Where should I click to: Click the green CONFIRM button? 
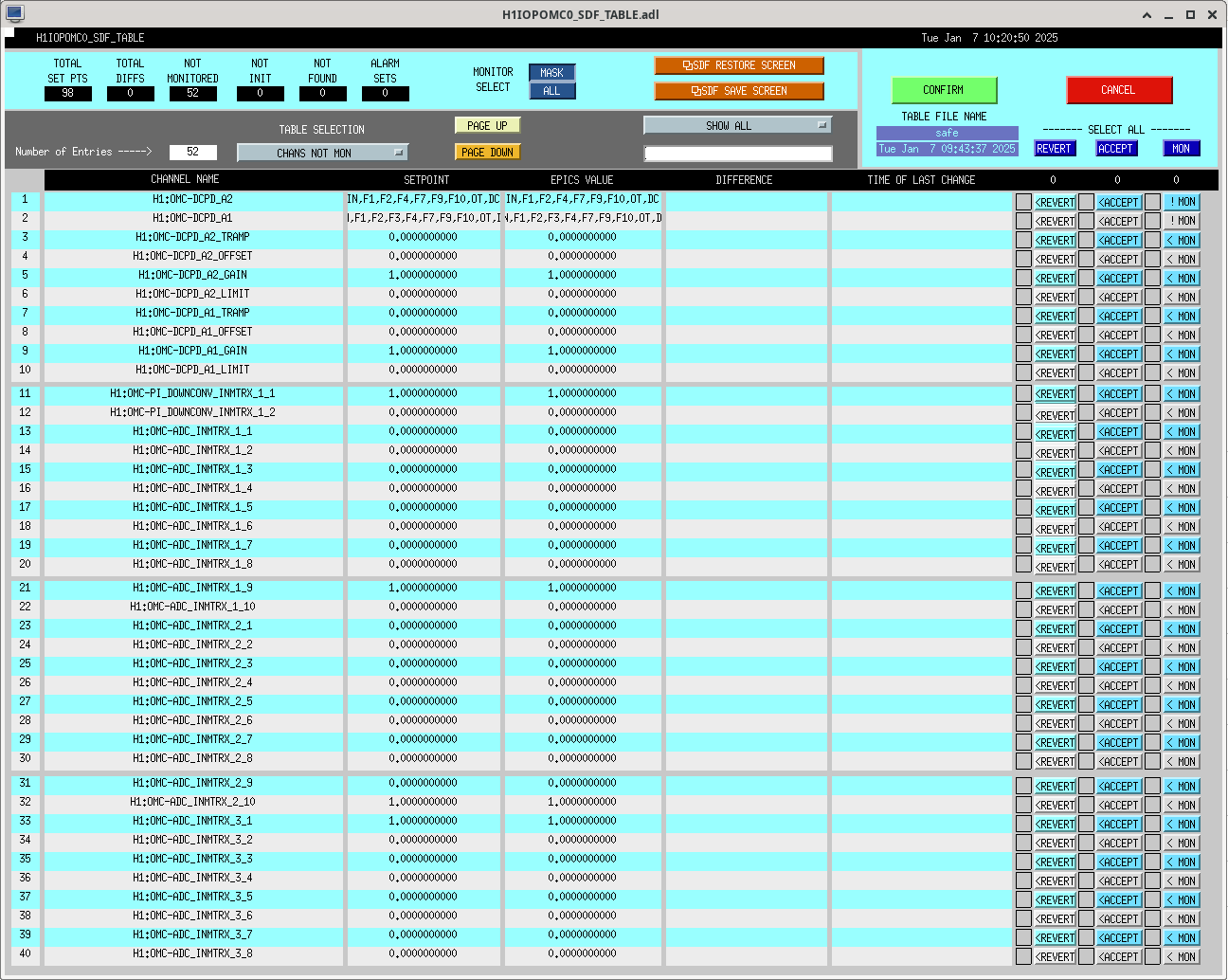click(944, 90)
